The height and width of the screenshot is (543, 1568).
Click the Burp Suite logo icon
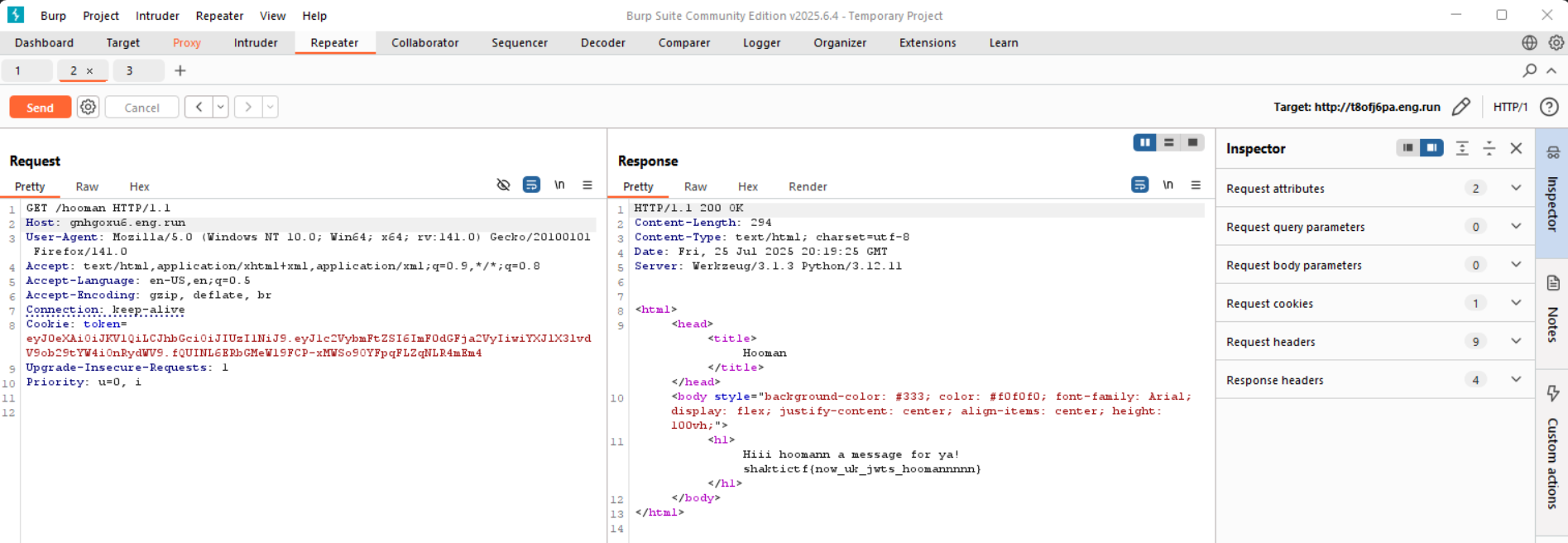16,15
